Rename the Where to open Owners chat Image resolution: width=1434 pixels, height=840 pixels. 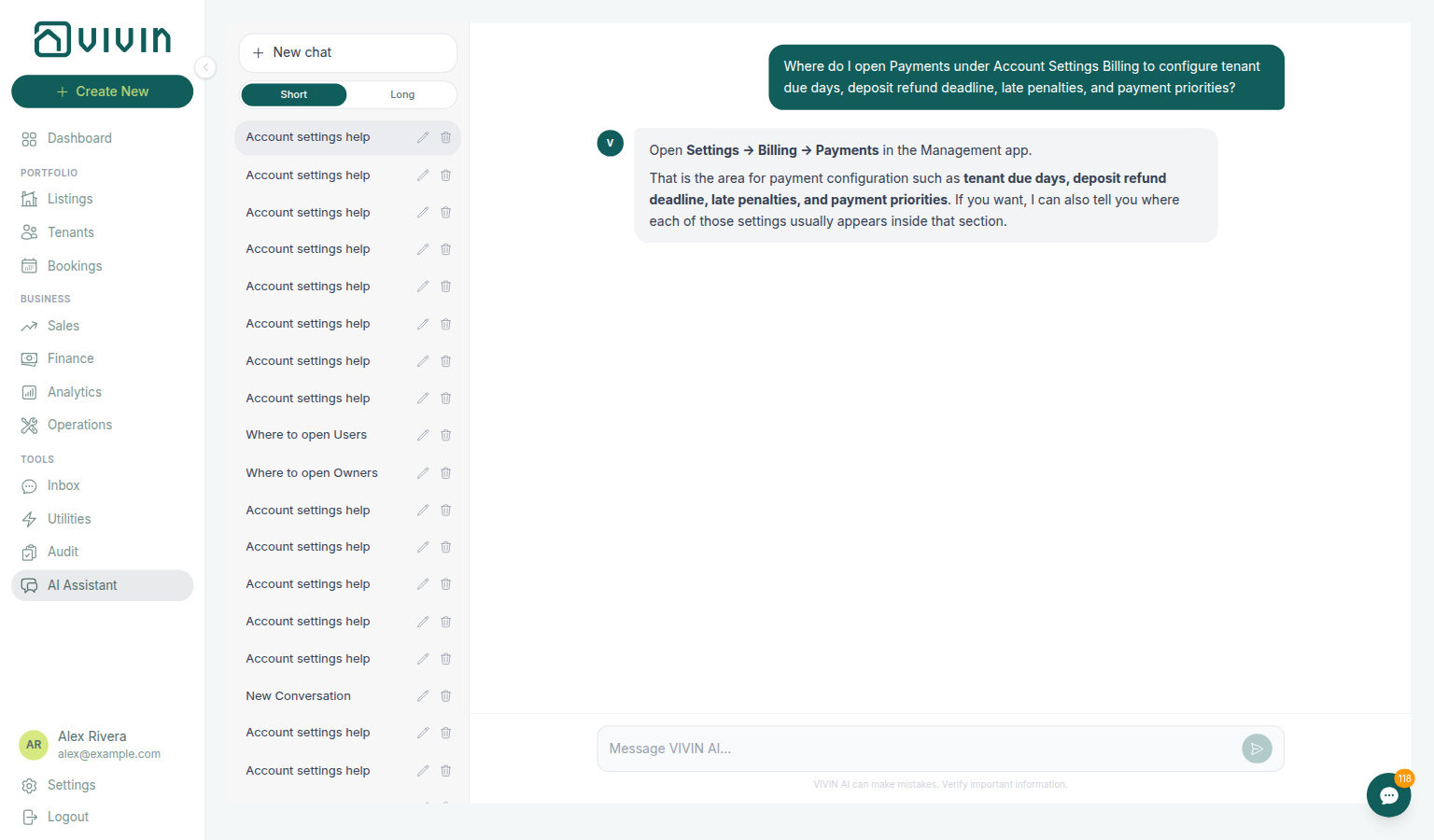423,473
